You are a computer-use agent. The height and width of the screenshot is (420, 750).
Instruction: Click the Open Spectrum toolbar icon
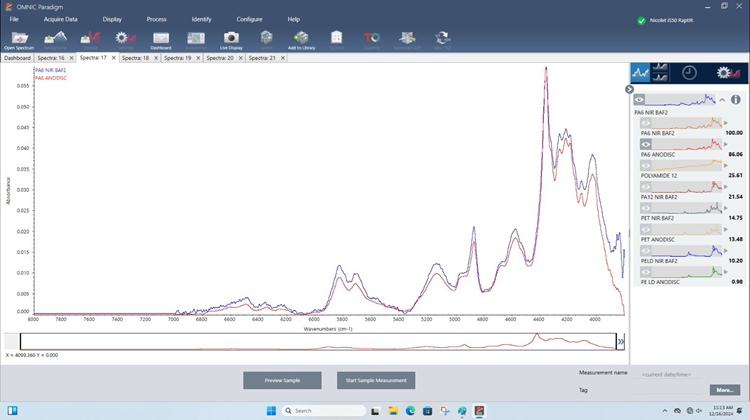click(x=19, y=40)
